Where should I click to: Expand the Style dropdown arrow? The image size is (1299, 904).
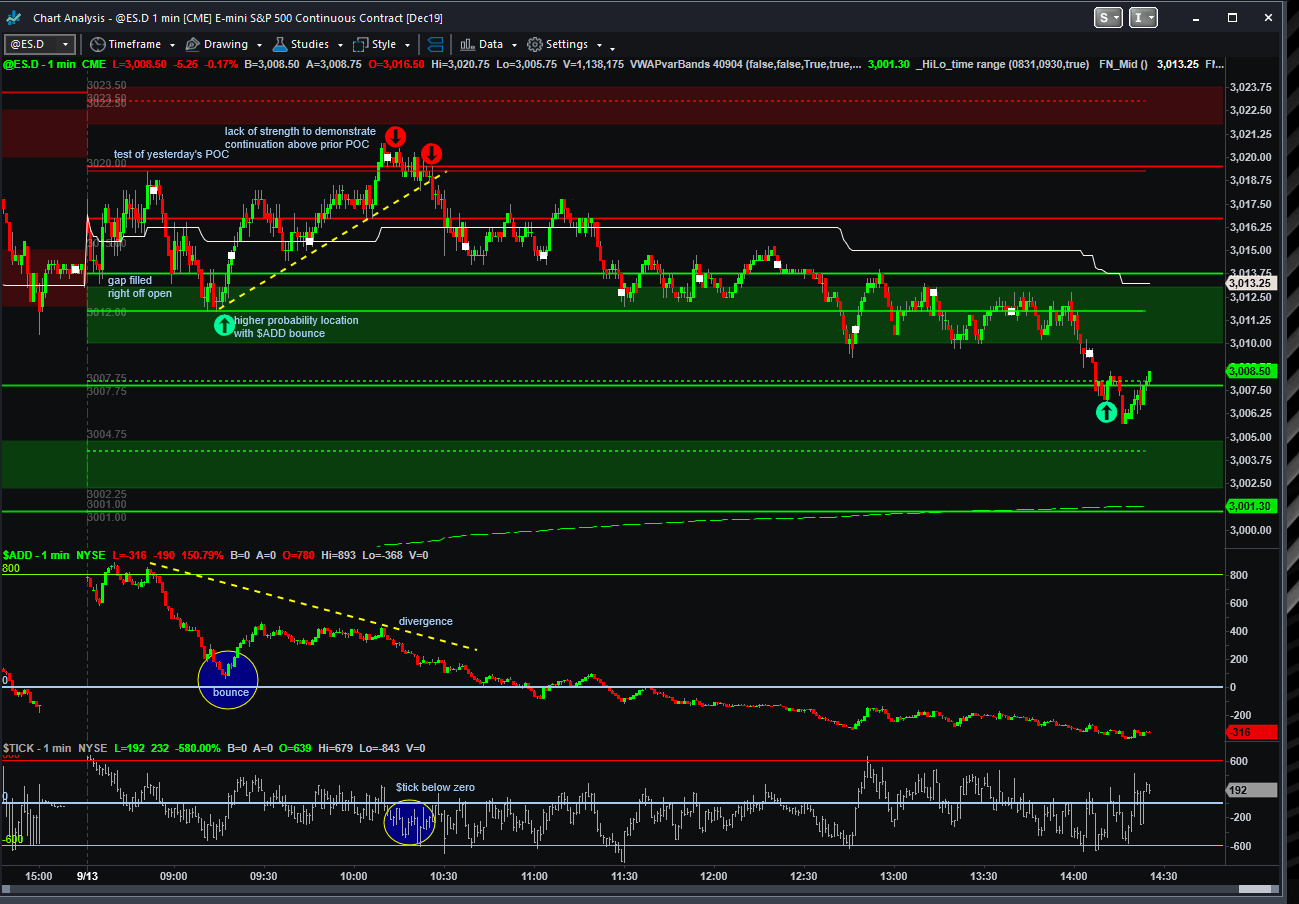click(x=407, y=45)
